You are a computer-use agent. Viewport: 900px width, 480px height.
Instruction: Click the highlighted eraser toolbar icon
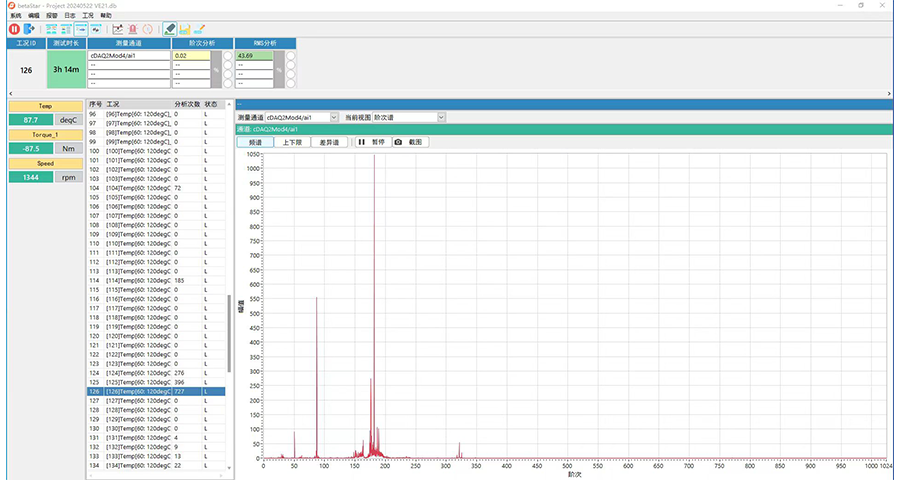(x=170, y=29)
